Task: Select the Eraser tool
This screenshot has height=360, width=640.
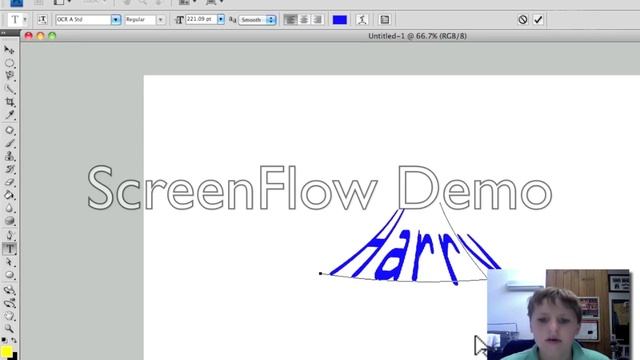Action: click(9, 182)
